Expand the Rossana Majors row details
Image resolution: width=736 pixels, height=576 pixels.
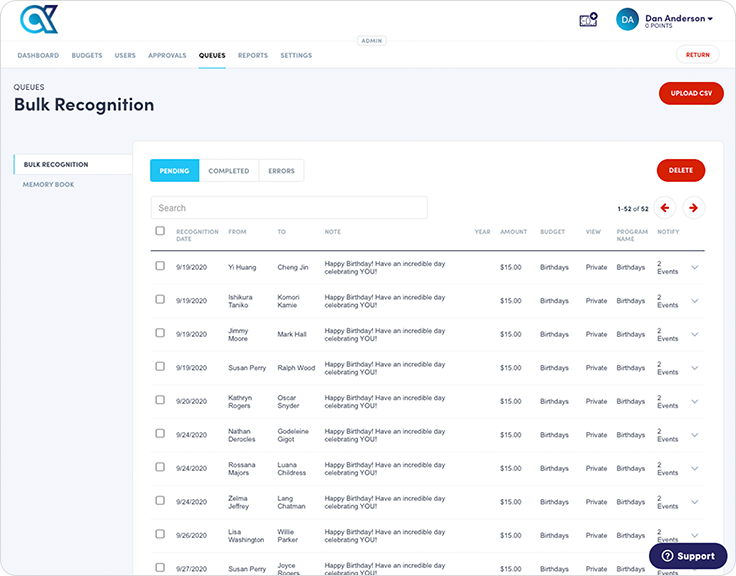click(x=695, y=468)
